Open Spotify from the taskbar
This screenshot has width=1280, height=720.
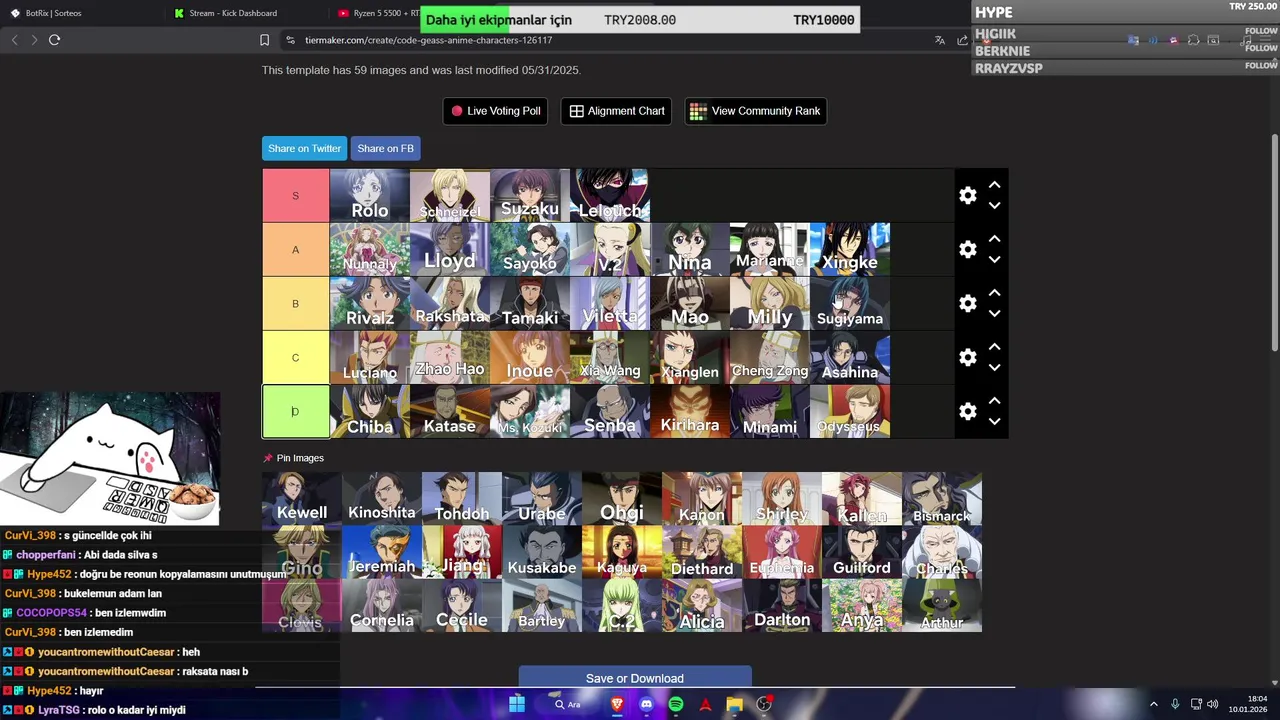[676, 704]
